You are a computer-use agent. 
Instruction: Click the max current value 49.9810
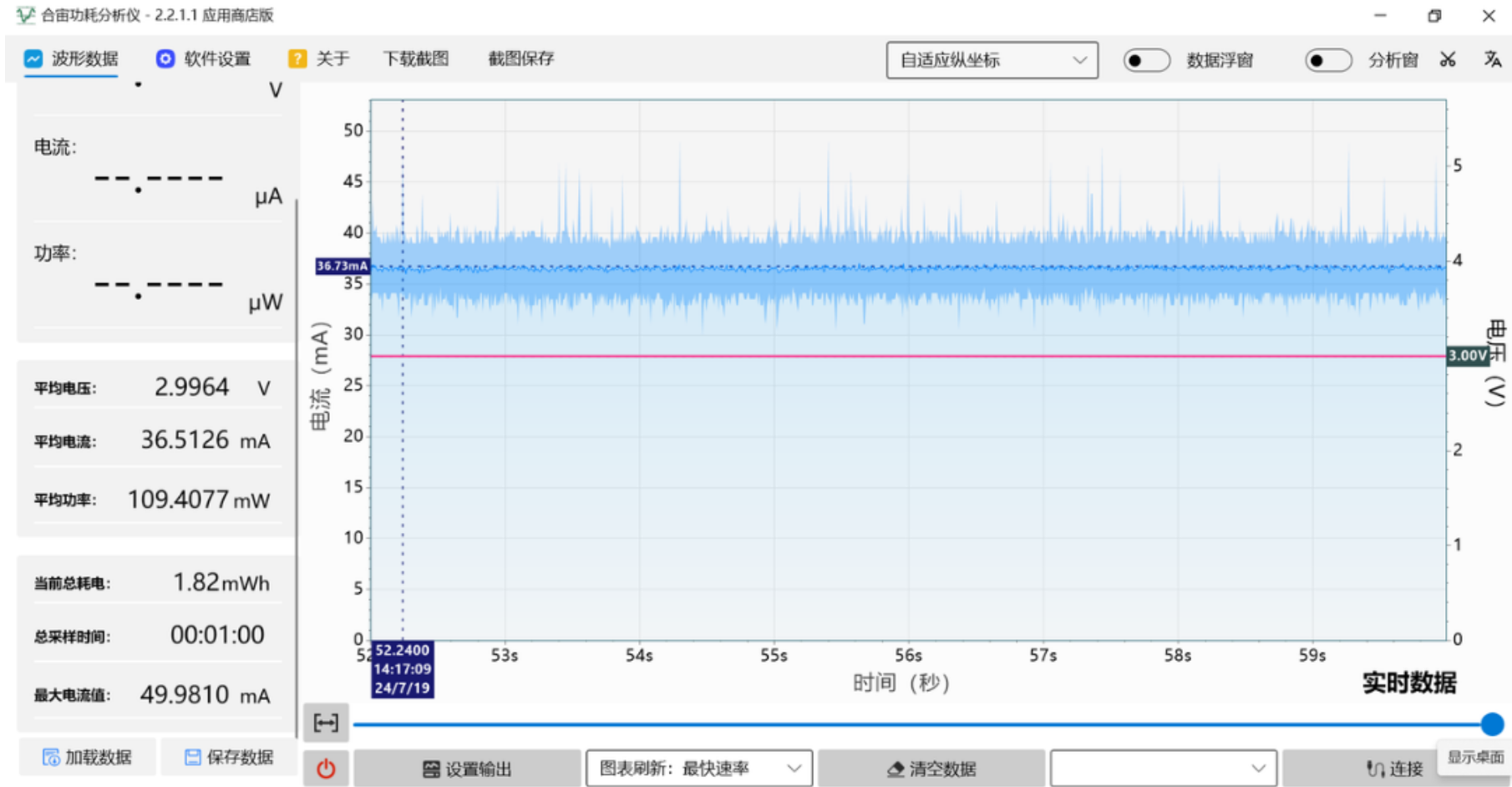(x=185, y=694)
